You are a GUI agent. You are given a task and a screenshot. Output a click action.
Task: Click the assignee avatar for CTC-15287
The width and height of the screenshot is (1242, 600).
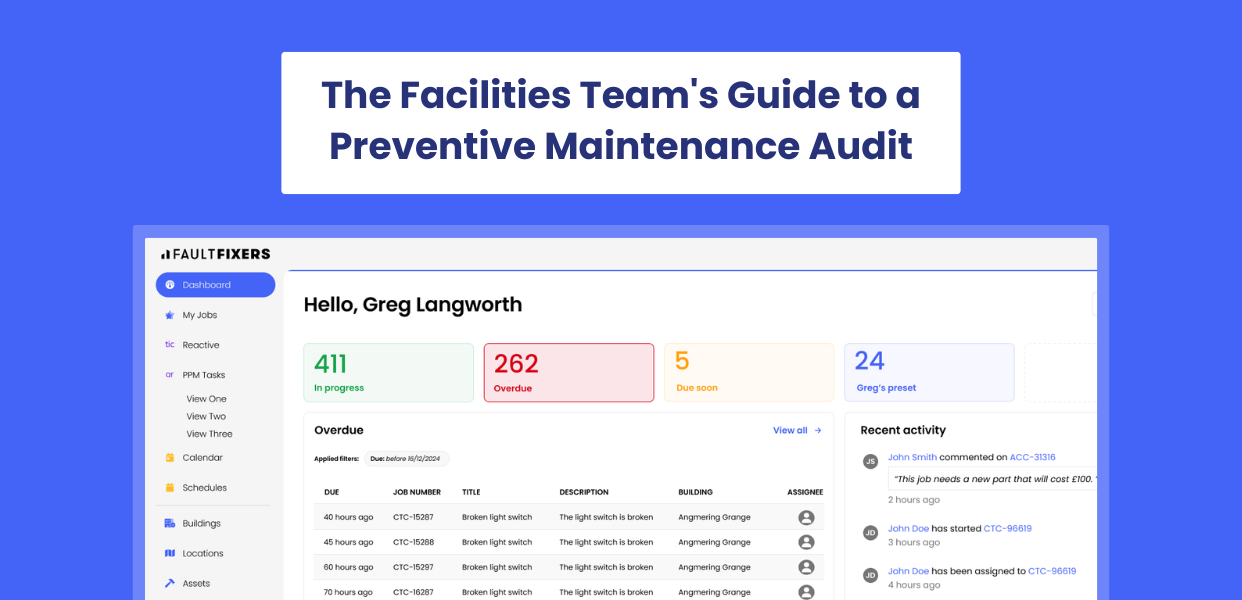(806, 517)
